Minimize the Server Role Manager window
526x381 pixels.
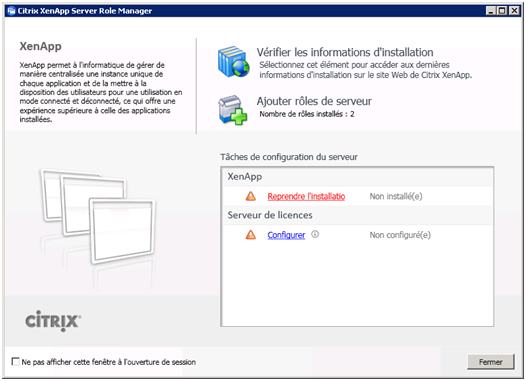click(x=491, y=11)
